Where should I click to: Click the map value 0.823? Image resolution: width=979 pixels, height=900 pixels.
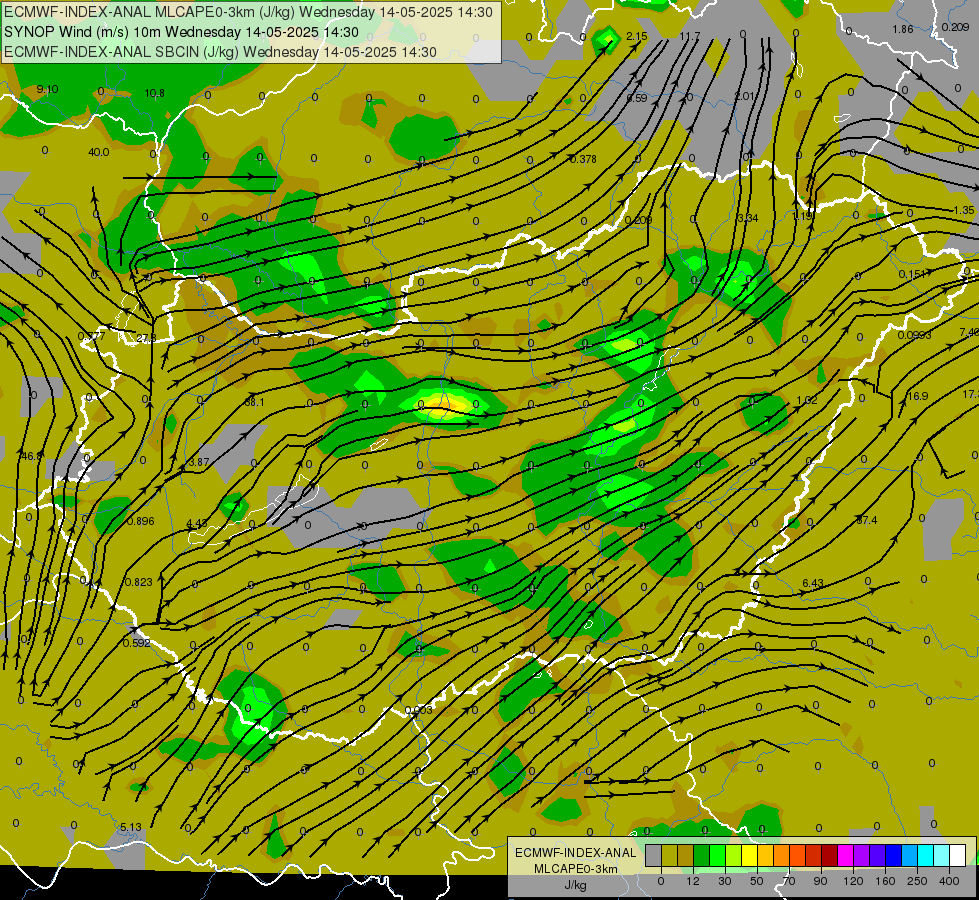tap(139, 583)
